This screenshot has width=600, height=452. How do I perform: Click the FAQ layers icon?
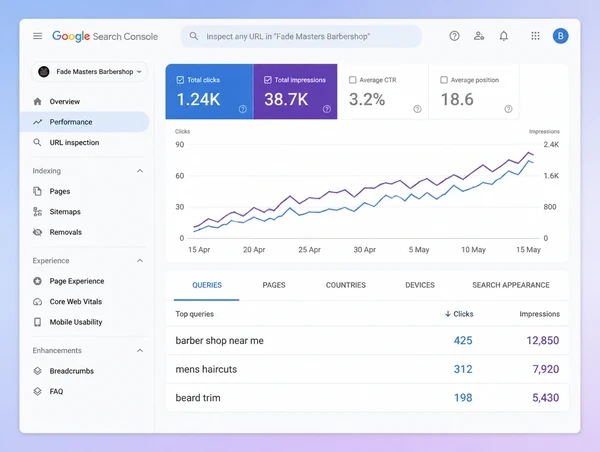tap(38, 391)
